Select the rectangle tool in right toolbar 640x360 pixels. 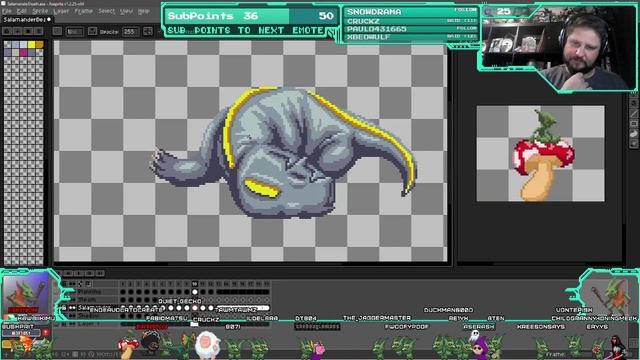point(633,124)
